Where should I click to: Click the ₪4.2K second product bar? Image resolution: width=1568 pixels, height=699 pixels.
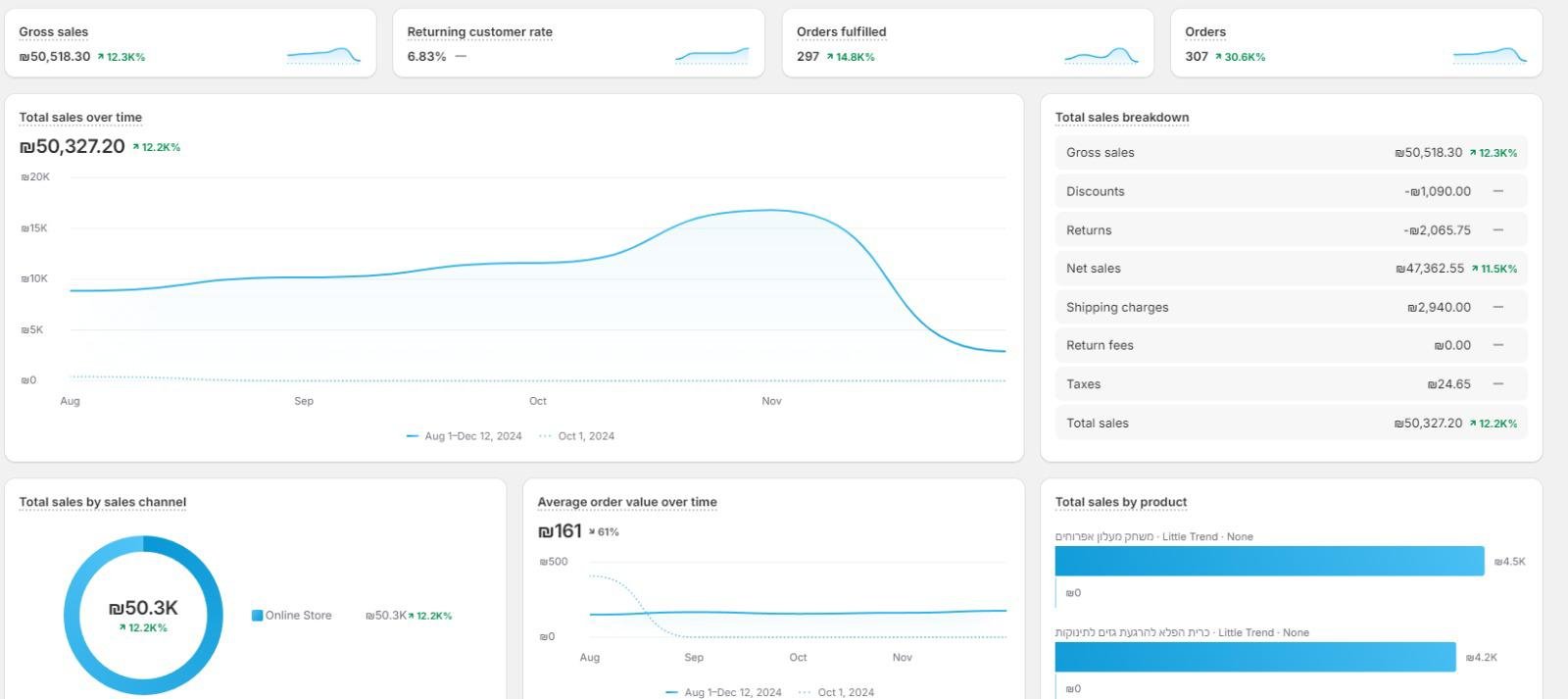[x=1254, y=657]
